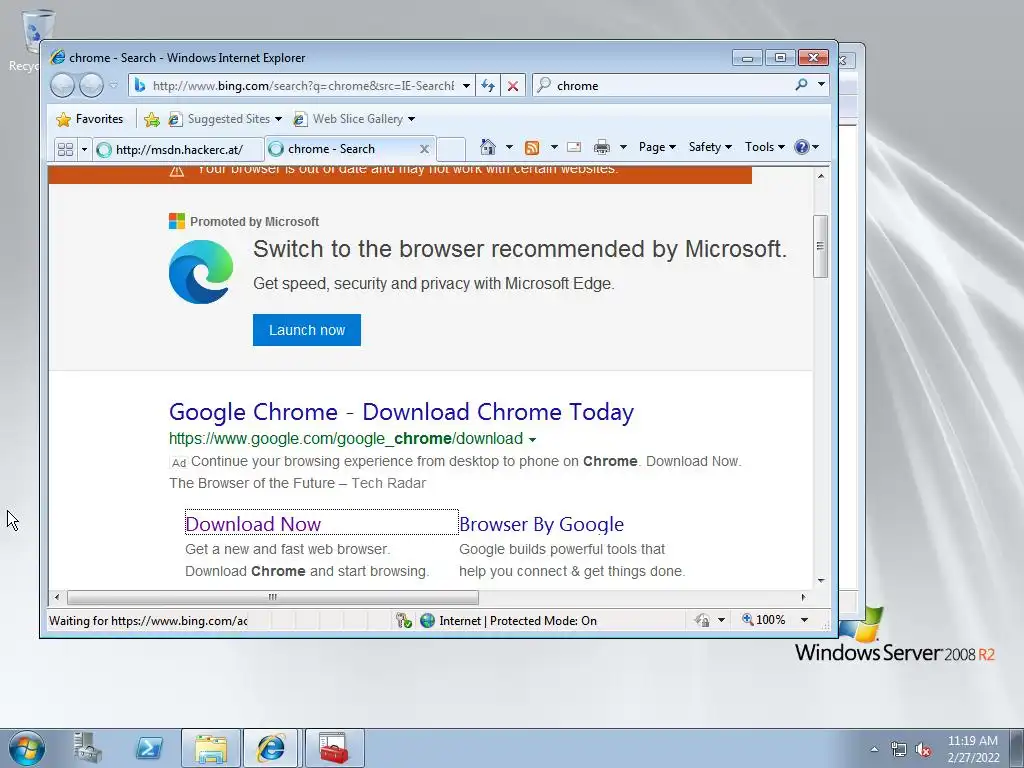Click the Microsoft Edge logo
Screen dimensions: 1024x768
(201, 272)
